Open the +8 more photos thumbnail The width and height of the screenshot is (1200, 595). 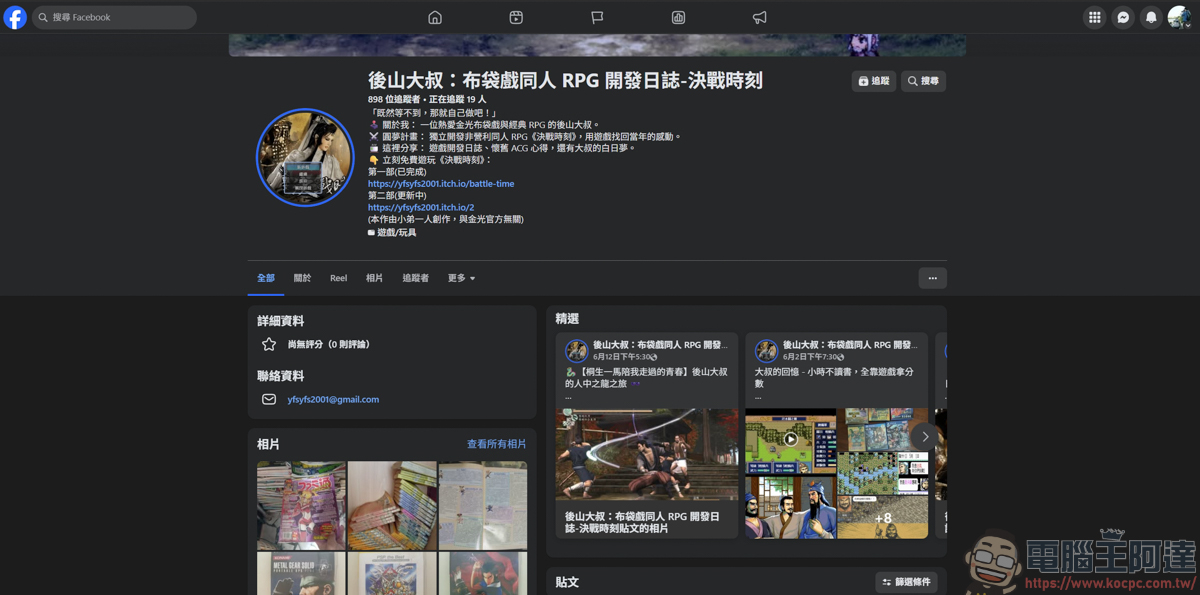pos(882,517)
